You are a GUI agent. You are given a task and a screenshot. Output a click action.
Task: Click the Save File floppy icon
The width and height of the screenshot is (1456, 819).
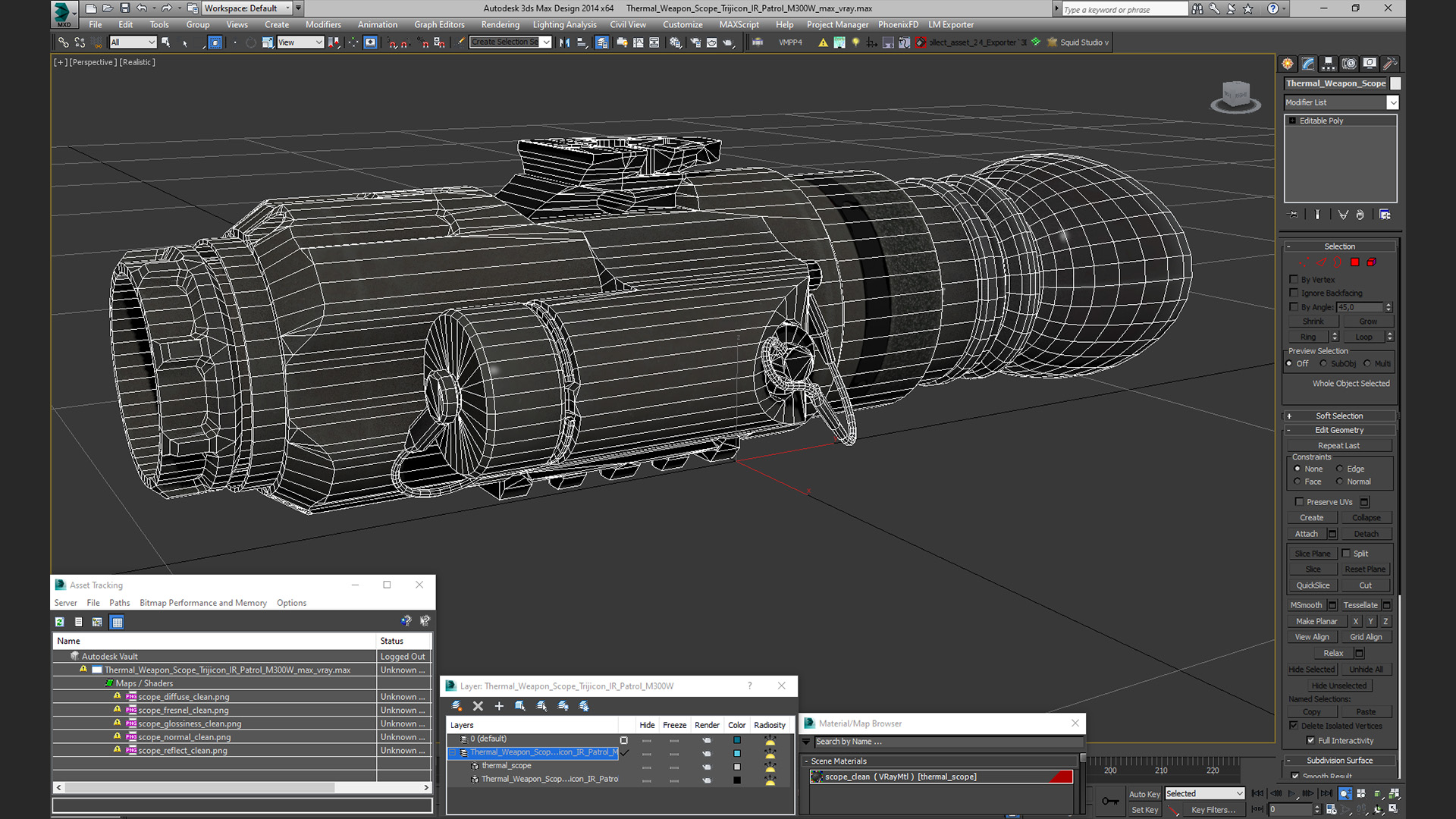pos(125,8)
